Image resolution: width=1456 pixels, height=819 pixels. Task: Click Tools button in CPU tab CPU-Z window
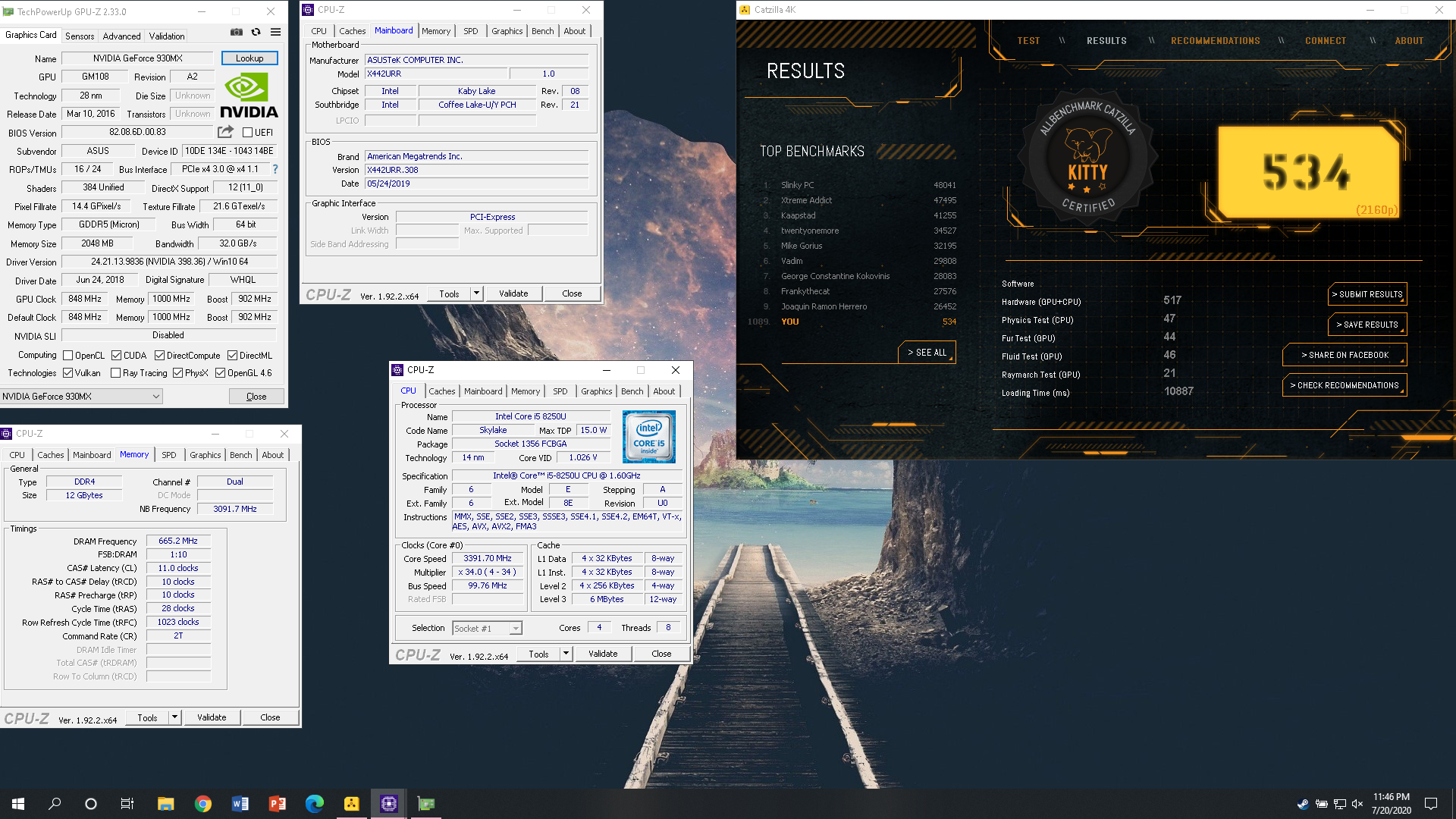tap(539, 654)
